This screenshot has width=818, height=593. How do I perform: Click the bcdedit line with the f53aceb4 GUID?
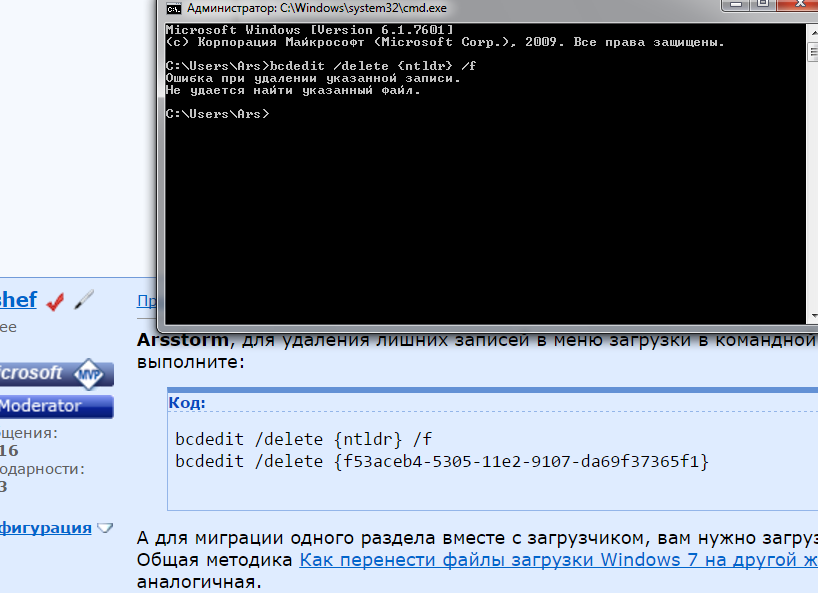[x=441, y=461]
